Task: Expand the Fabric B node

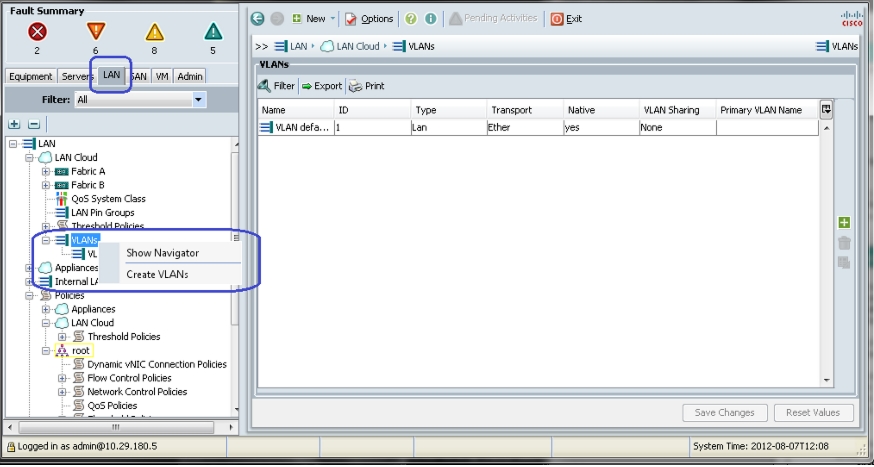Action: point(46,185)
